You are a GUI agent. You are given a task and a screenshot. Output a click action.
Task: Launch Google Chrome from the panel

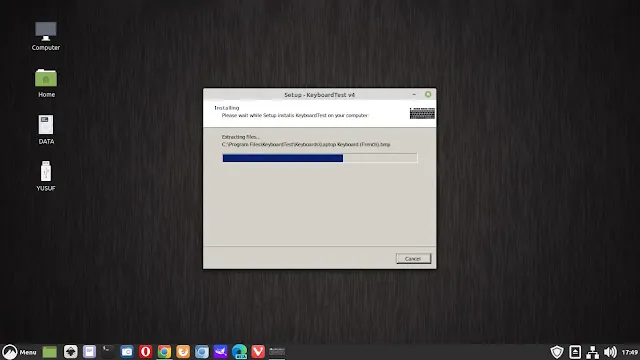pos(164,352)
